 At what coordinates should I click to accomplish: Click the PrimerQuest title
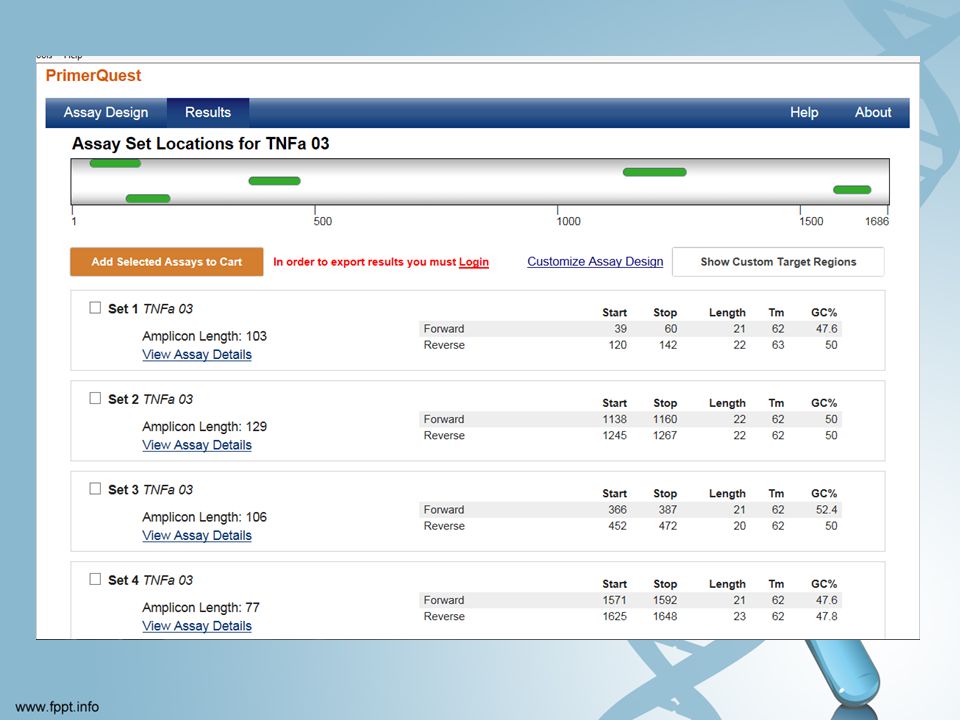(x=94, y=75)
